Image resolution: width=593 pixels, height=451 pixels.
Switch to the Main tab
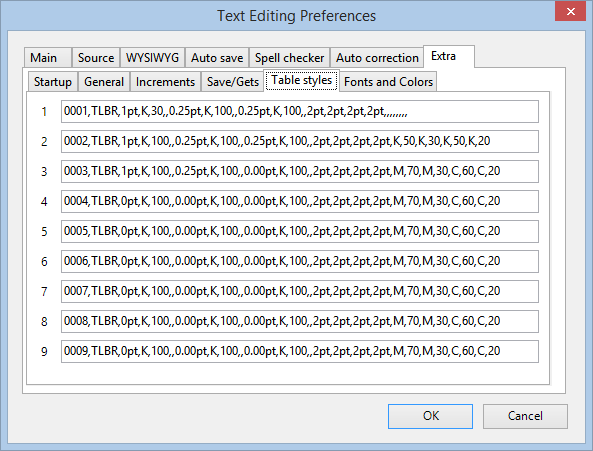tap(48, 58)
